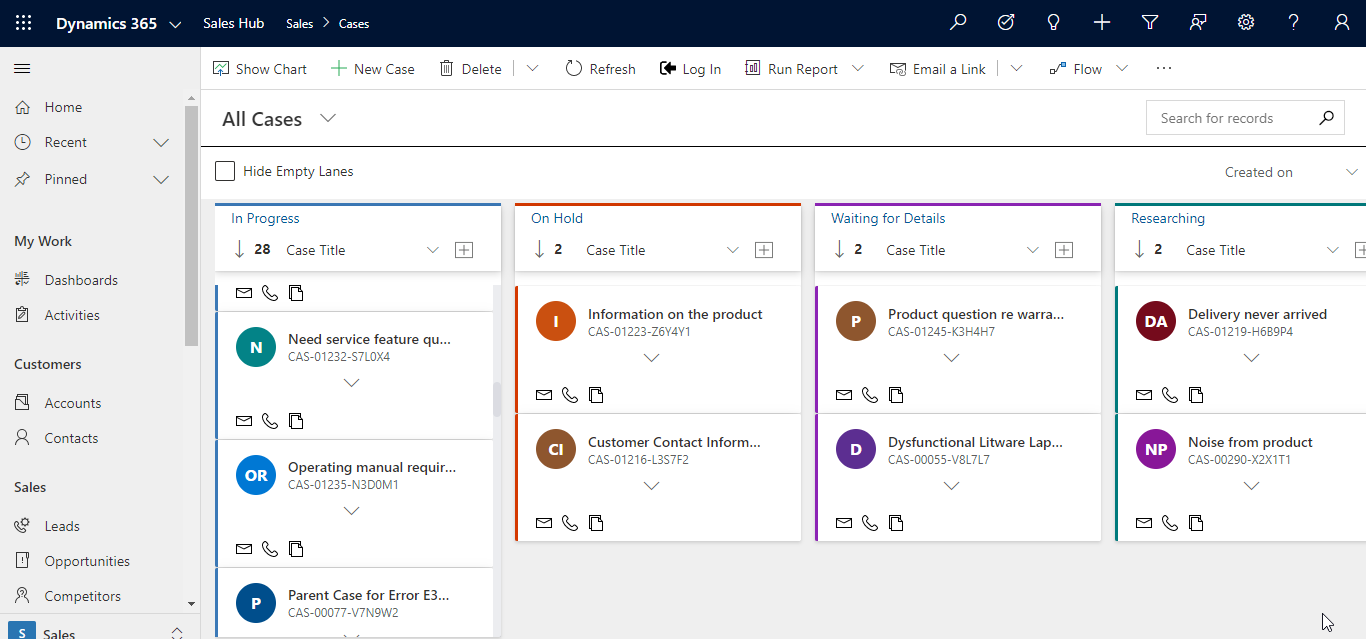
Task: Open the Run Report dropdown arrow
Action: point(858,68)
